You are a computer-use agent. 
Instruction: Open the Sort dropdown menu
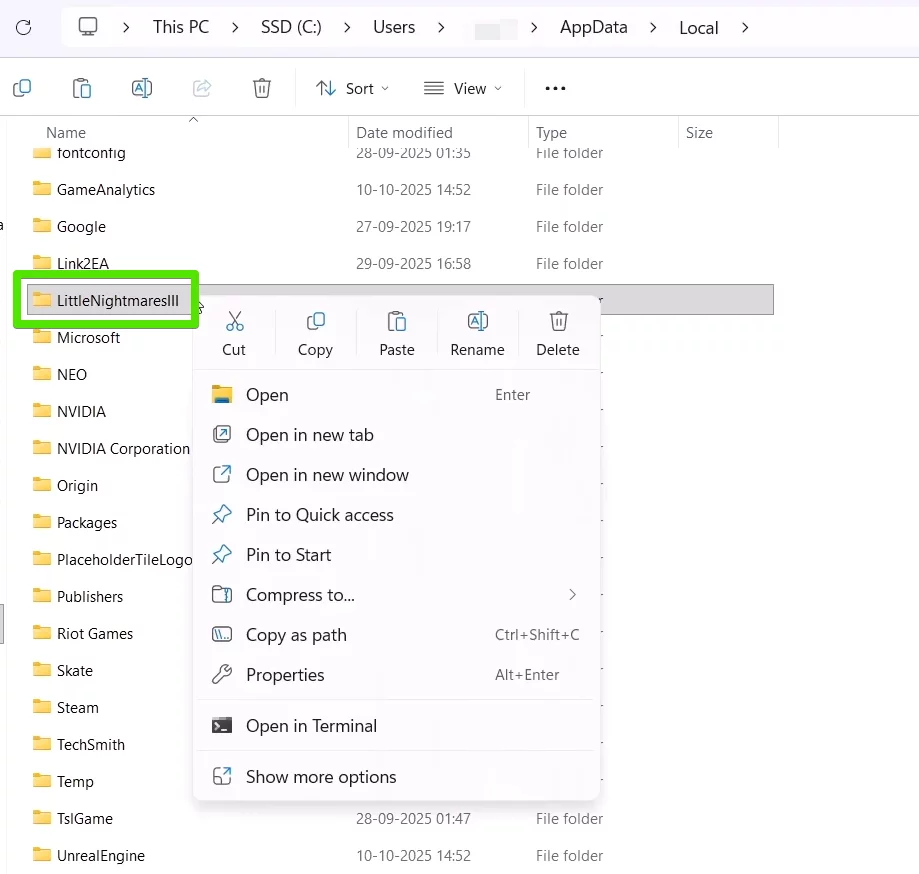coord(352,88)
